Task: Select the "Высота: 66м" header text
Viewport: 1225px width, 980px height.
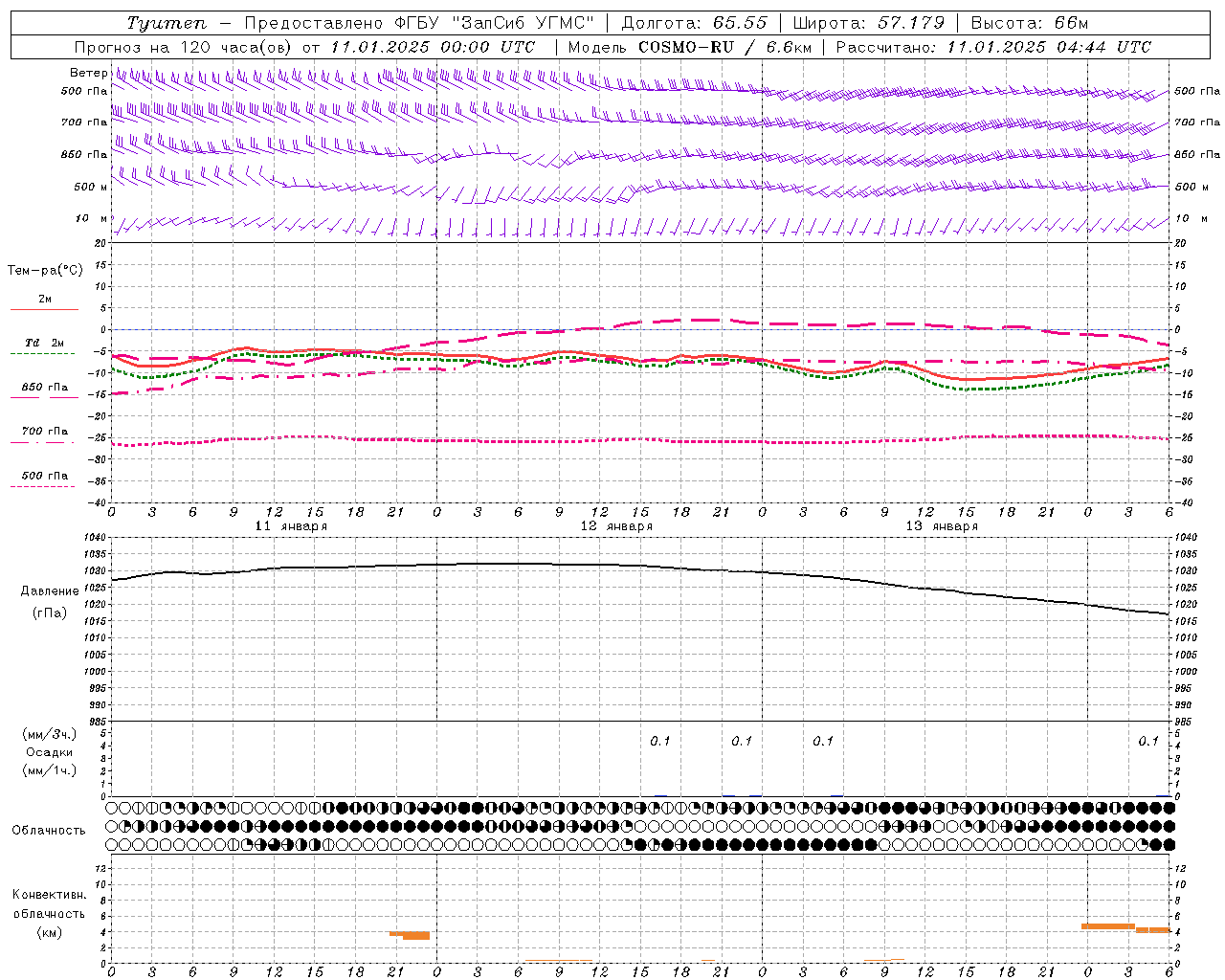Action: pos(1030,23)
